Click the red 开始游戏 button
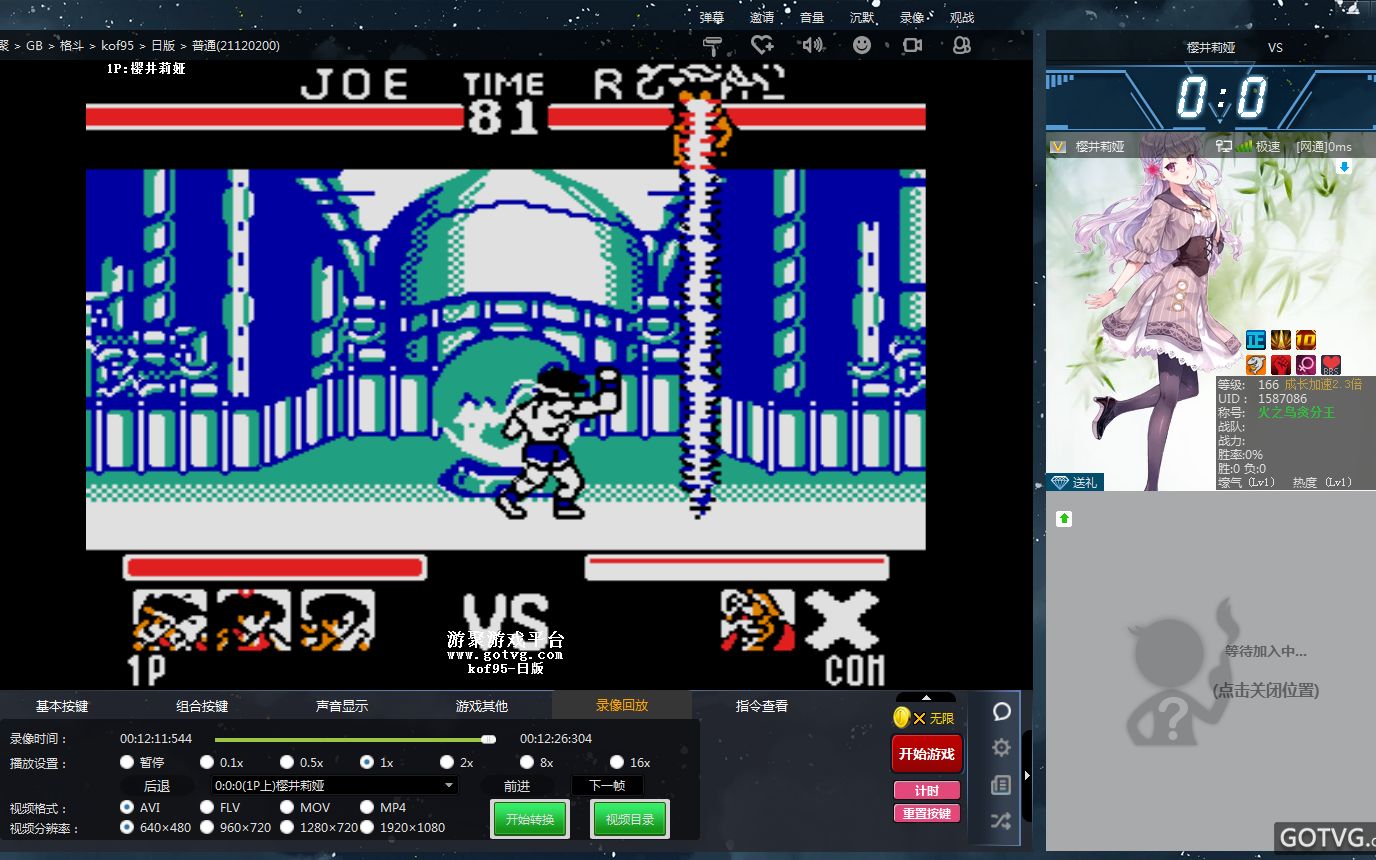The image size is (1376, 860). click(x=927, y=754)
